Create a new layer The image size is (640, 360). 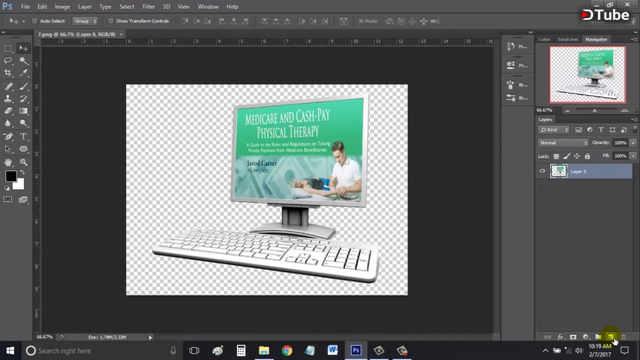pyautogui.click(x=611, y=337)
